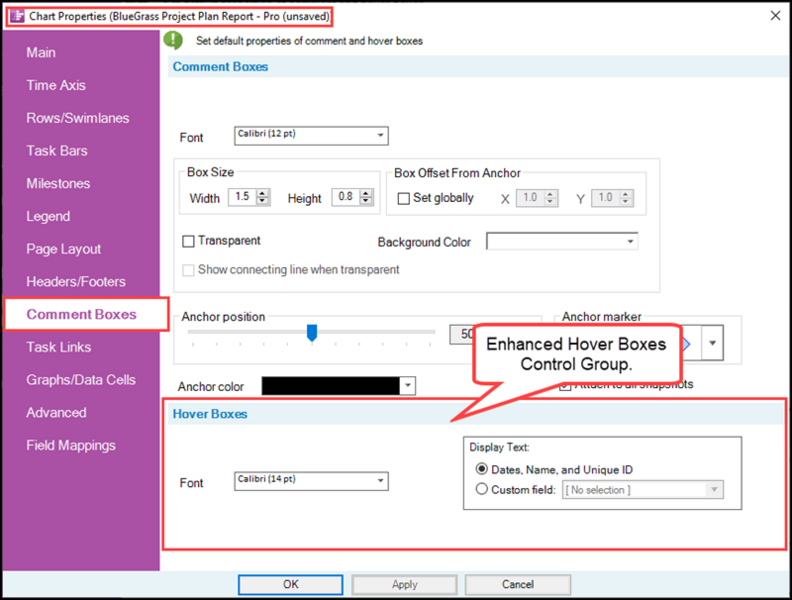
Task: Select the Custom field radio button
Action: click(482, 489)
